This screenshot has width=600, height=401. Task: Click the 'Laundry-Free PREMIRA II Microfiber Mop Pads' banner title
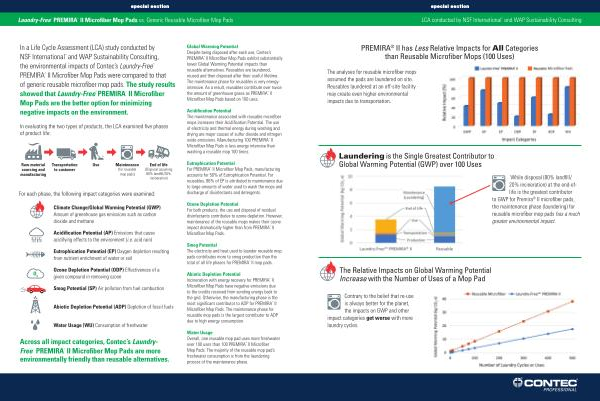78,20
